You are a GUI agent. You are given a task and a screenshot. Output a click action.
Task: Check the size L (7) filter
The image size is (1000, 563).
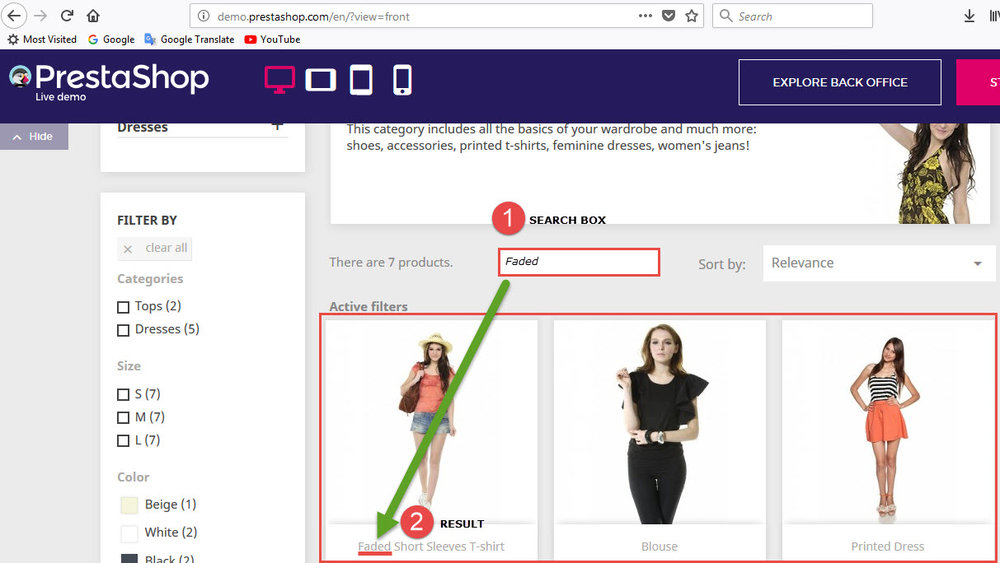[123, 441]
